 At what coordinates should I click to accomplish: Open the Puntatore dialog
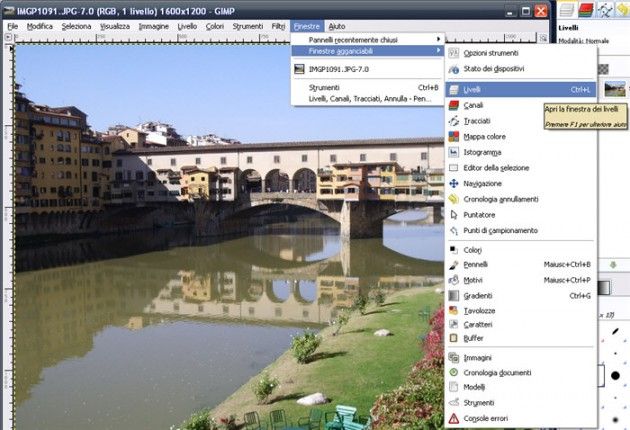click(x=521, y=215)
